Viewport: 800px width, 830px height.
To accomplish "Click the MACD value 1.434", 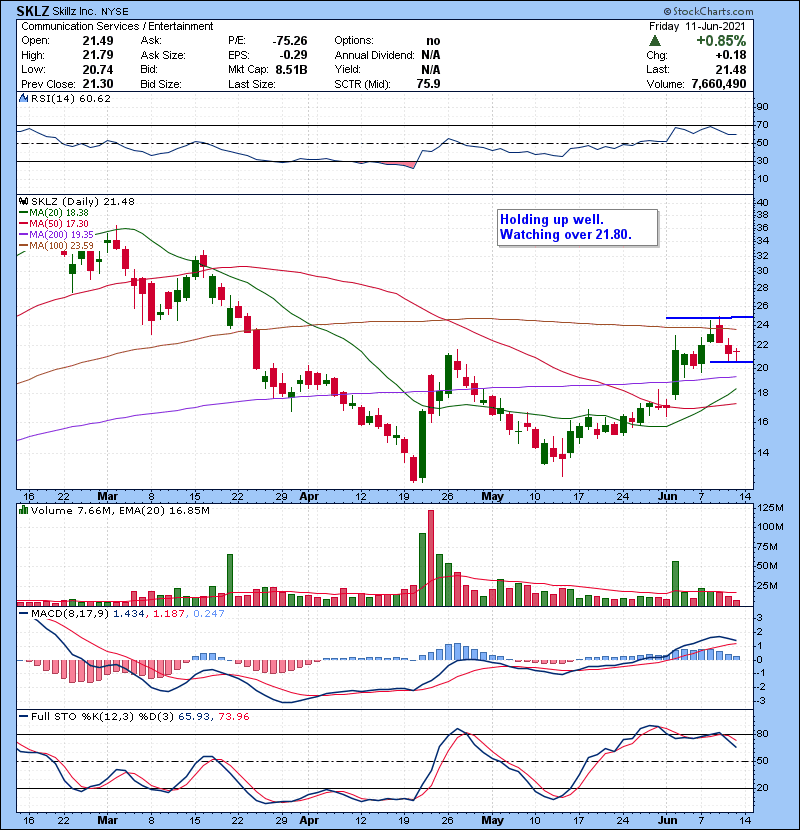I will coord(129,614).
